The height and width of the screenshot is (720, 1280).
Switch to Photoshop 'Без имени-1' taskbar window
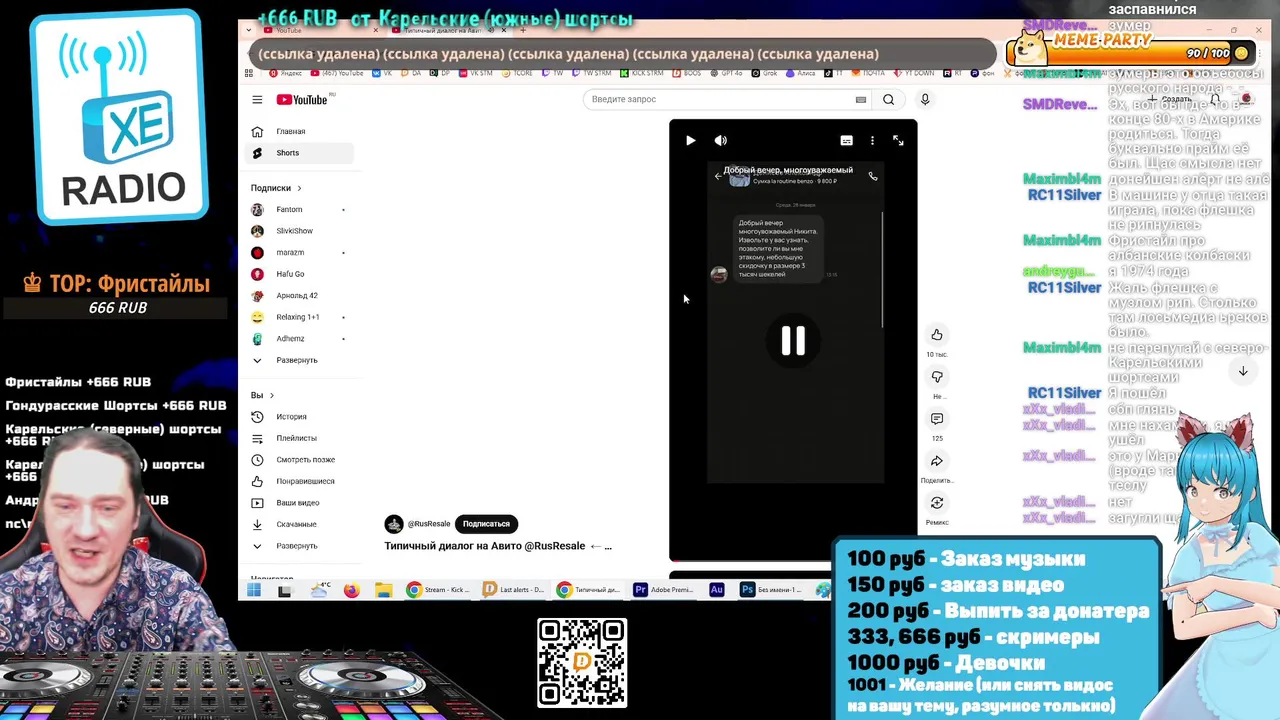[771, 590]
